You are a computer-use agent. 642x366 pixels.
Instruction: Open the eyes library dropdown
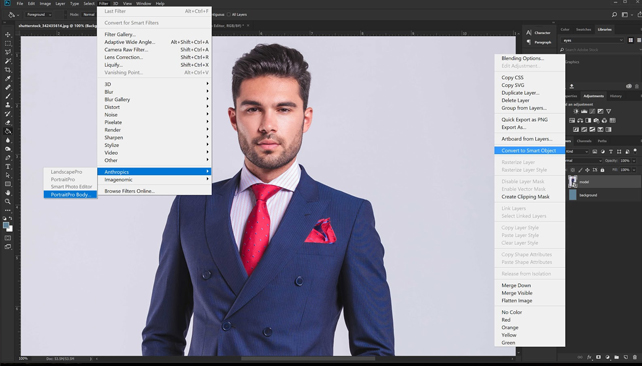coord(593,40)
